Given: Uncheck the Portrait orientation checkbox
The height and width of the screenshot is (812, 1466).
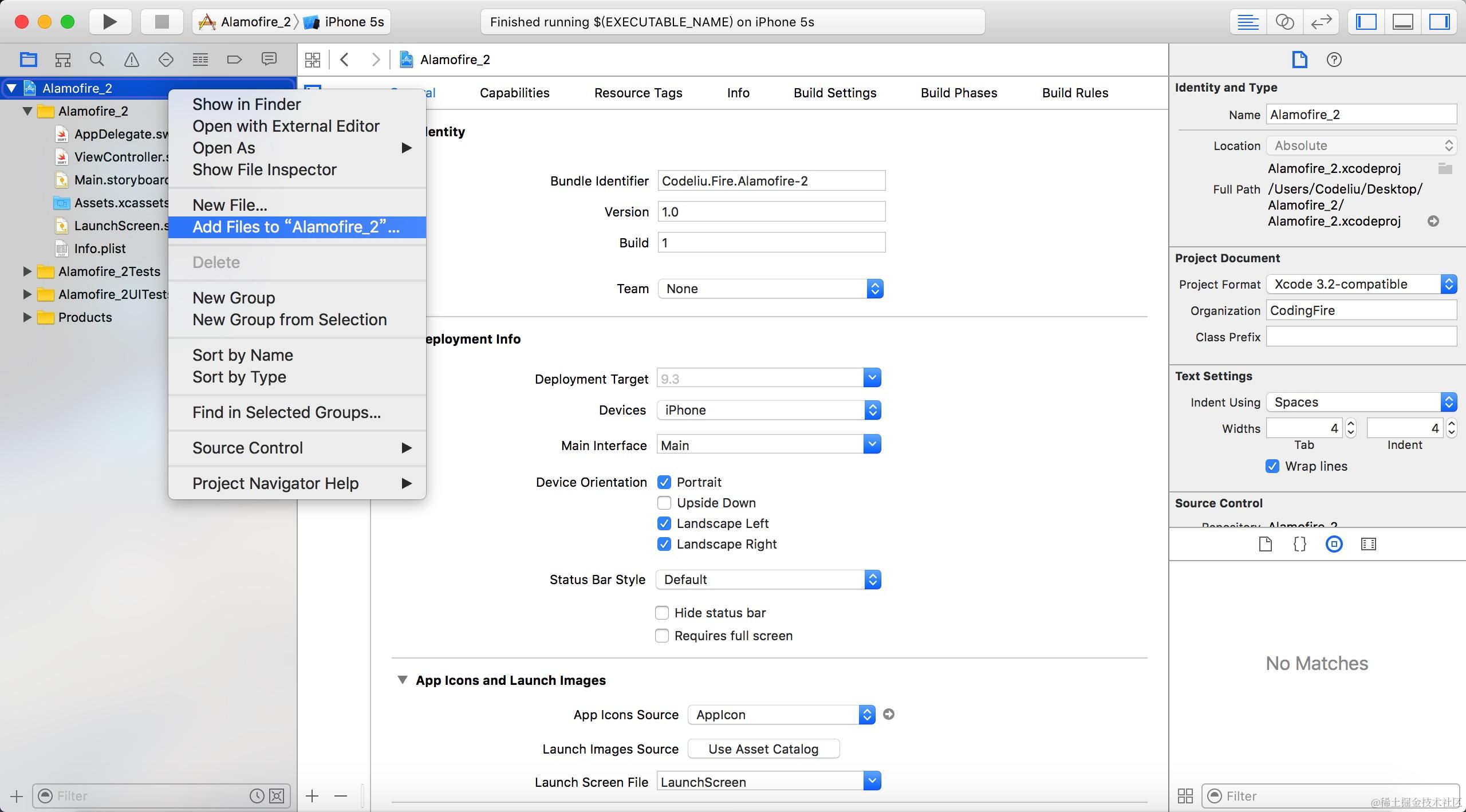Looking at the screenshot, I should tap(664, 482).
